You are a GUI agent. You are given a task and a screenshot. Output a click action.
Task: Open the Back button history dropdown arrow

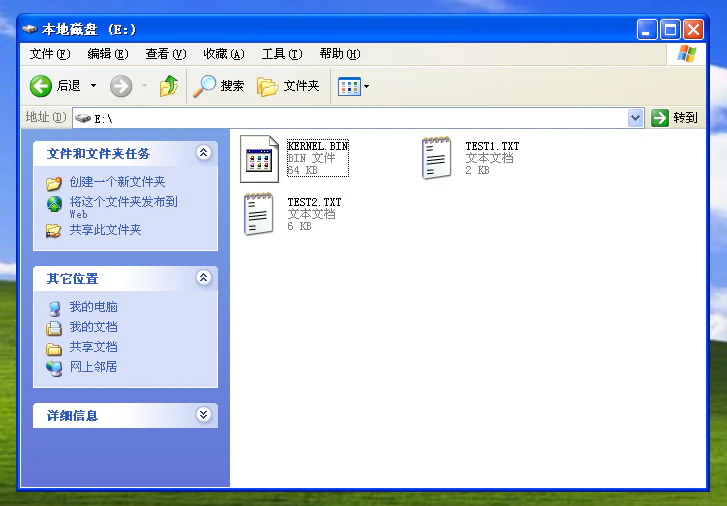coord(93,86)
